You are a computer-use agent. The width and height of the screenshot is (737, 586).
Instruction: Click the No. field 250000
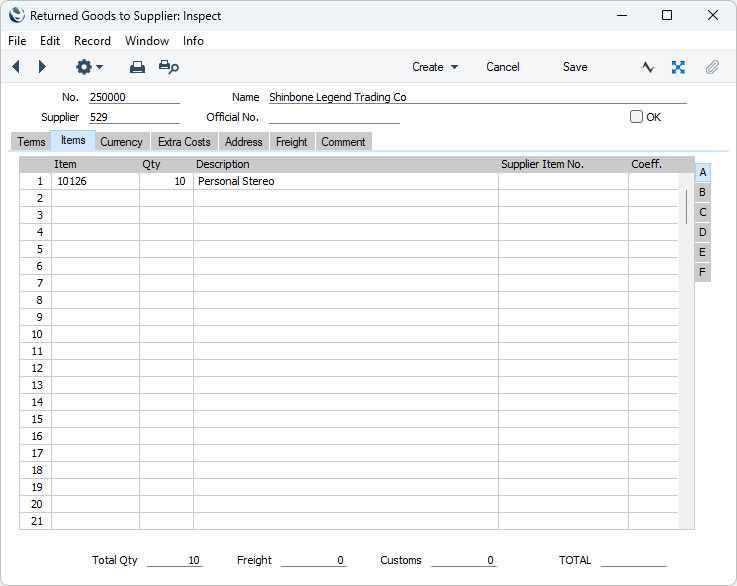coord(134,97)
